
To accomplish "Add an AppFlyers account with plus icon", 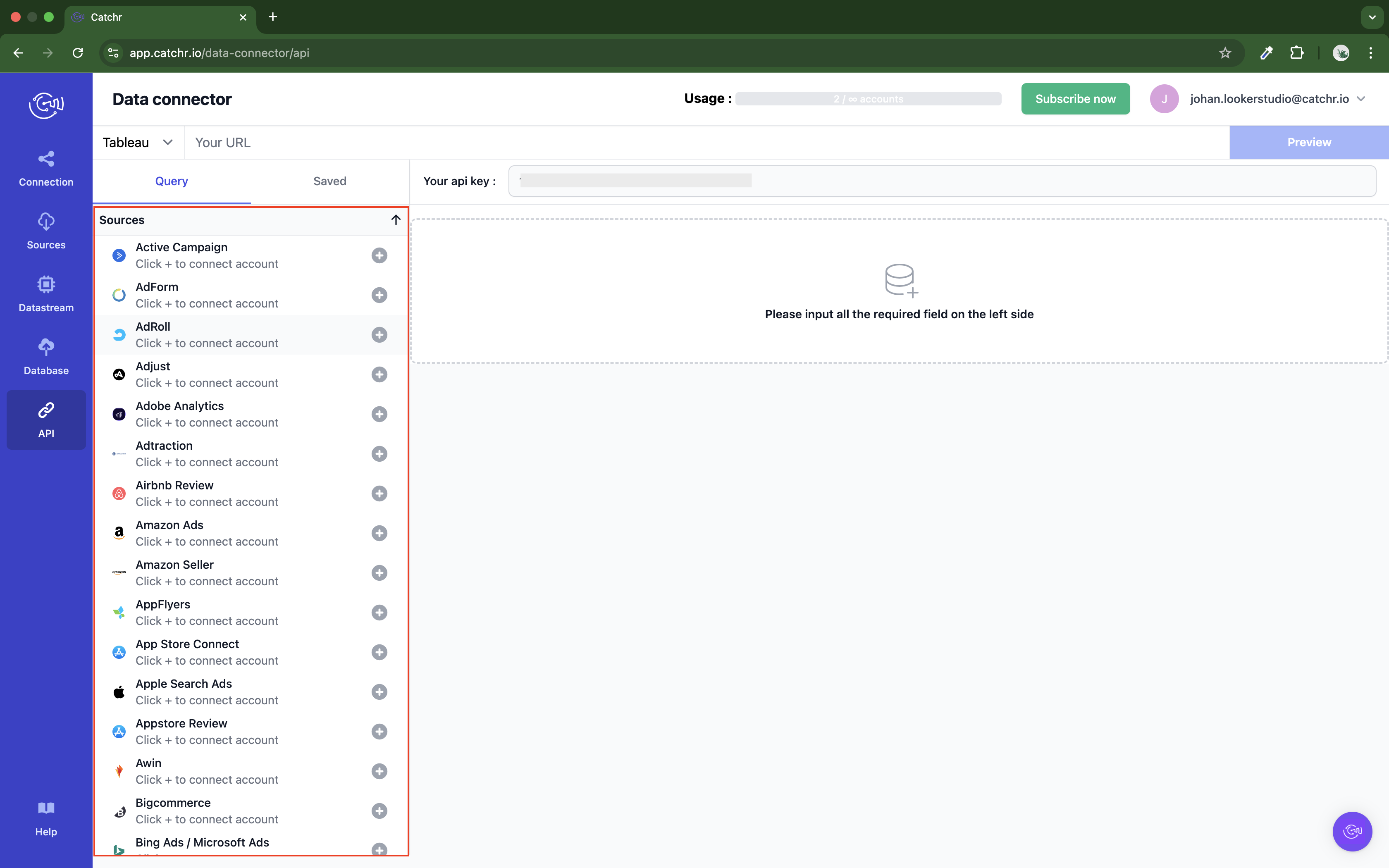I will pos(379,613).
